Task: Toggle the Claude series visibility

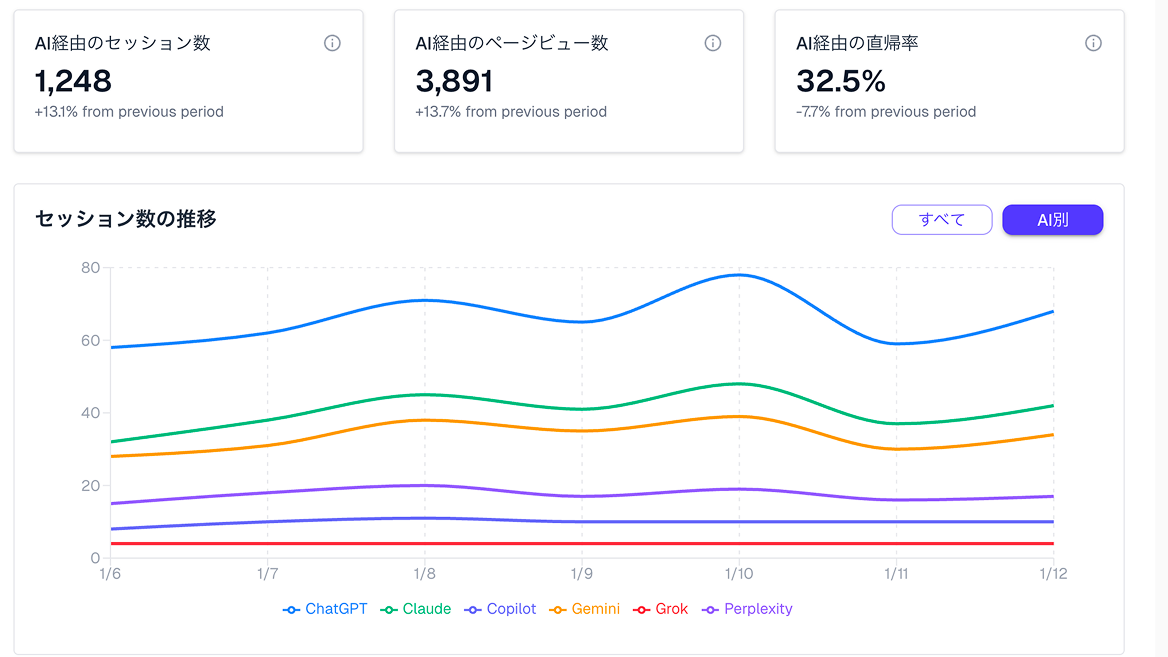Action: (x=415, y=608)
